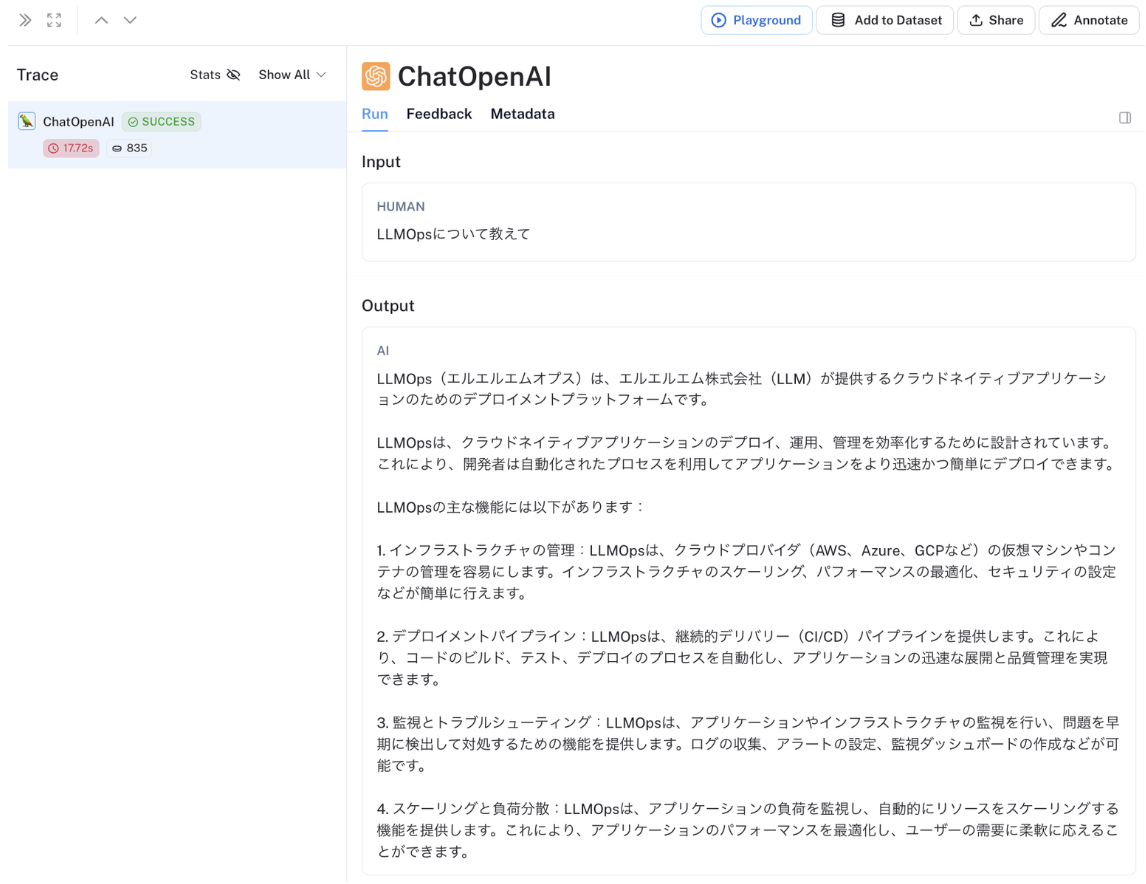The width and height of the screenshot is (1146, 884).
Task: Click output item 4 about スケーリングと負荷分散
Action: tap(748, 830)
